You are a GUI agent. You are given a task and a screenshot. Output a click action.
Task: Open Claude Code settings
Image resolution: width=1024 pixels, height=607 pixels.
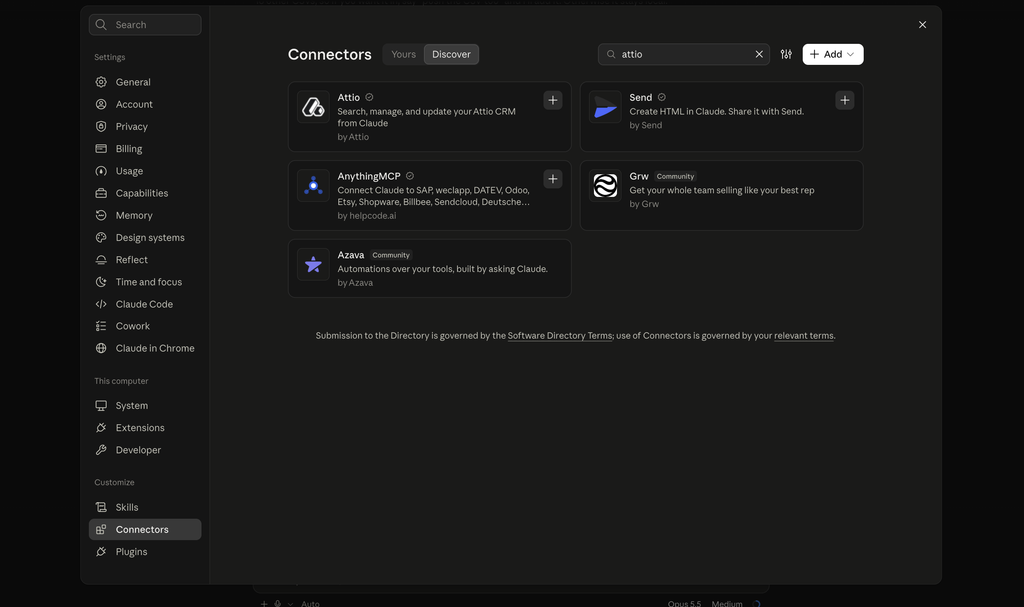click(145, 304)
